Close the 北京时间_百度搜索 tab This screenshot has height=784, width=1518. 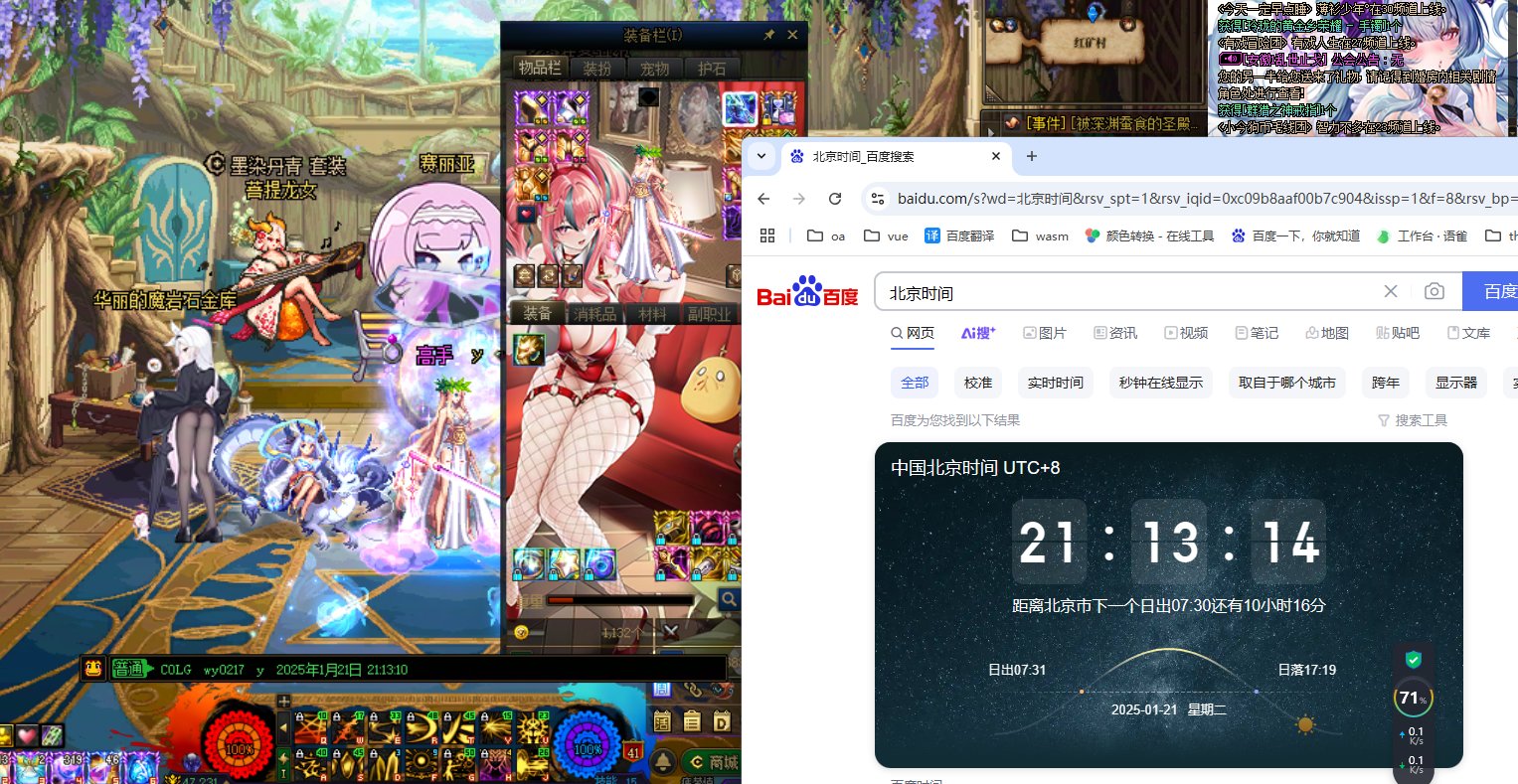[996, 156]
